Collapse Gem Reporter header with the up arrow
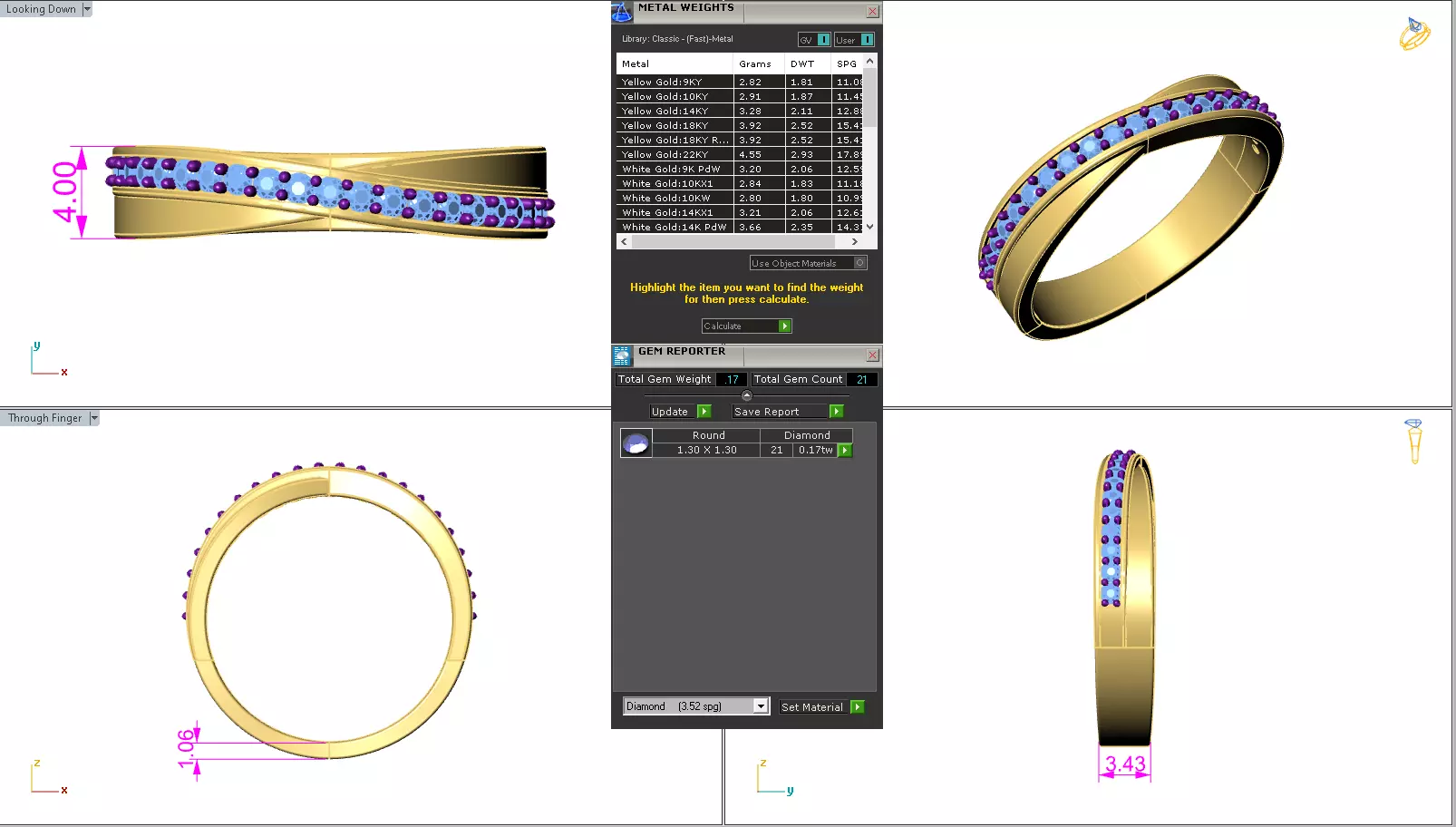Screen dimensions: 1456x827 tap(747, 395)
